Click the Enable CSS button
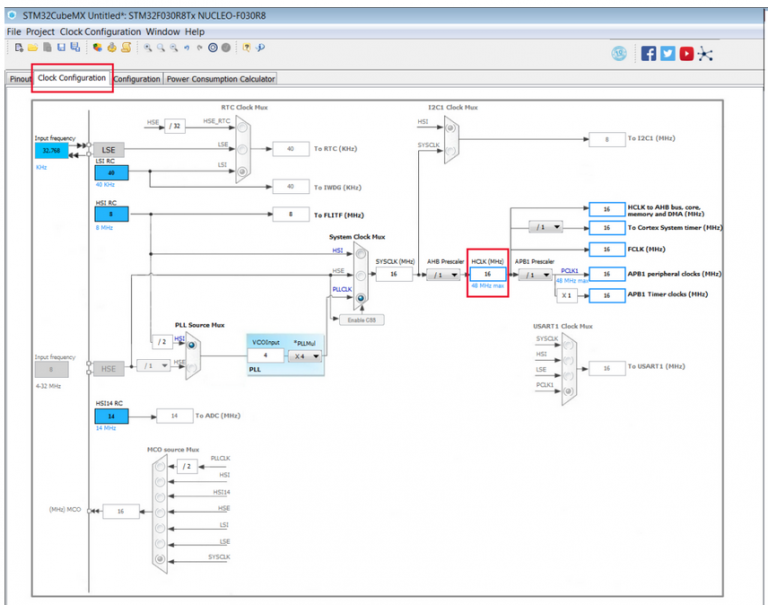Viewport: 768px width, 605px height. coord(361,320)
